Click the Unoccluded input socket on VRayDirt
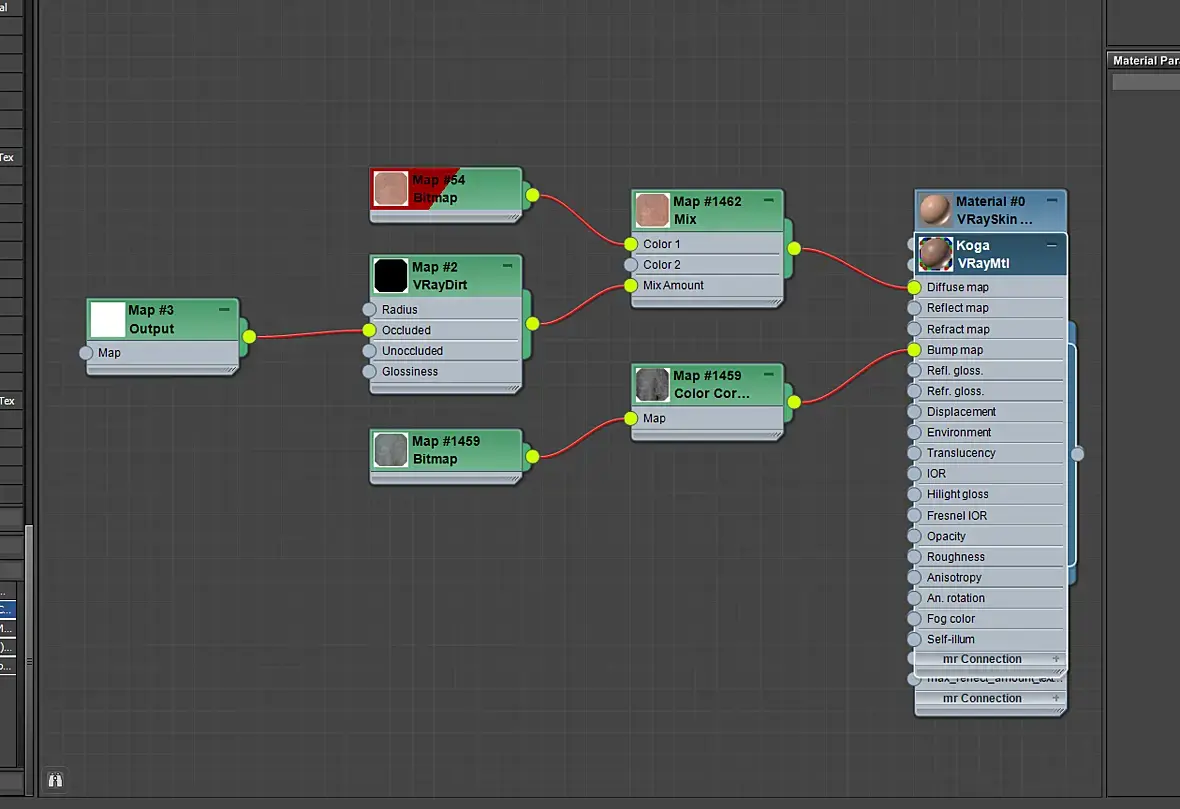Image resolution: width=1180 pixels, height=809 pixels. click(x=369, y=351)
